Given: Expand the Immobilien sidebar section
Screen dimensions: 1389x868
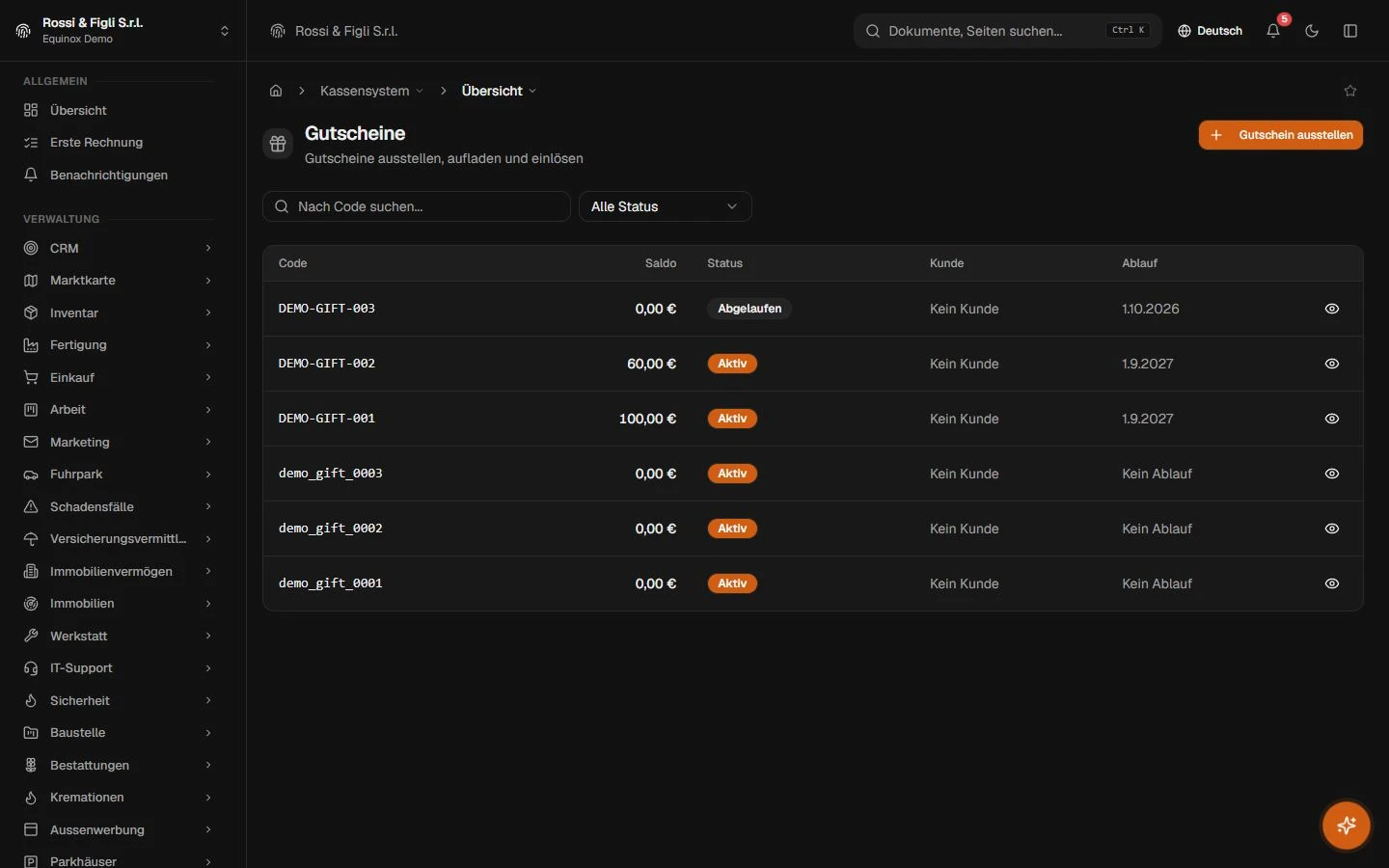Looking at the screenshot, I should [118, 604].
